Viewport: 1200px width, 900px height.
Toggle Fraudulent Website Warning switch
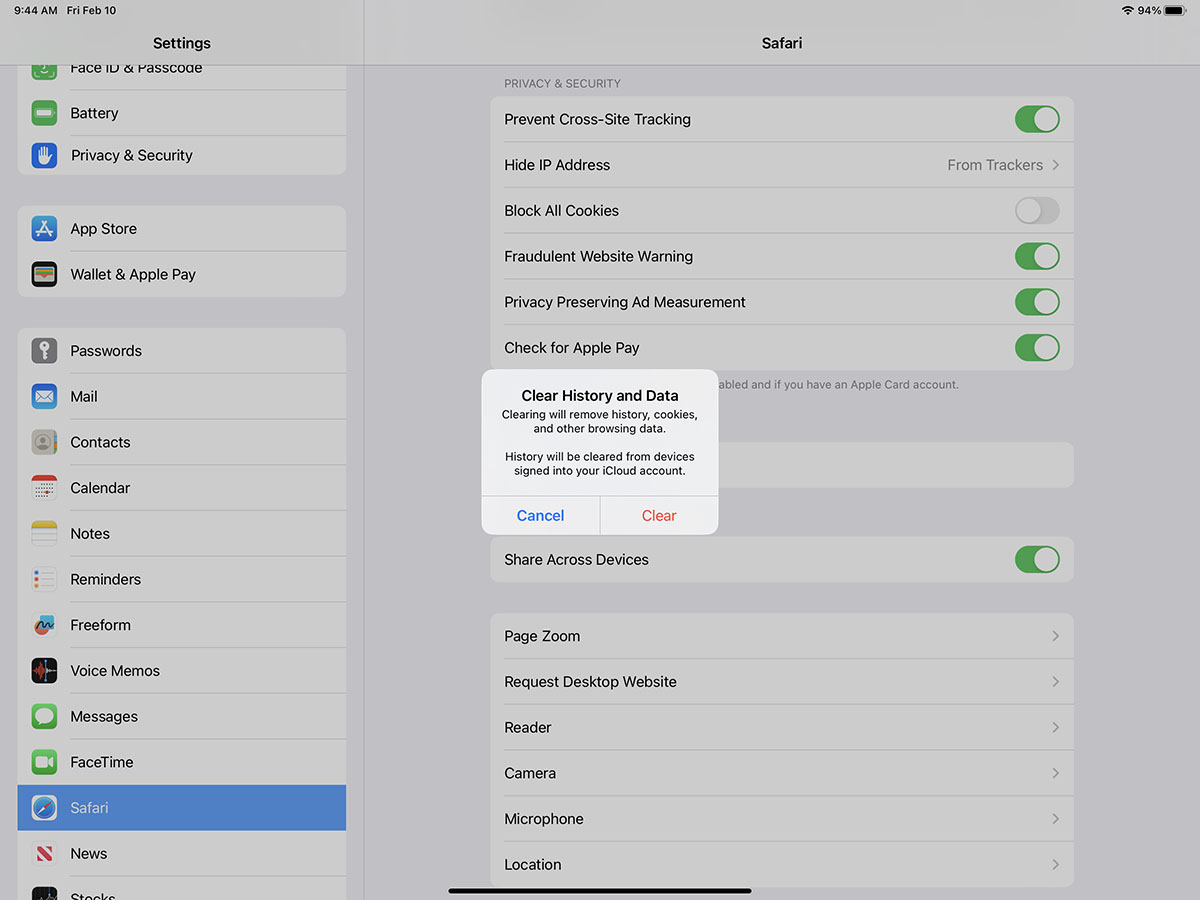point(1037,256)
